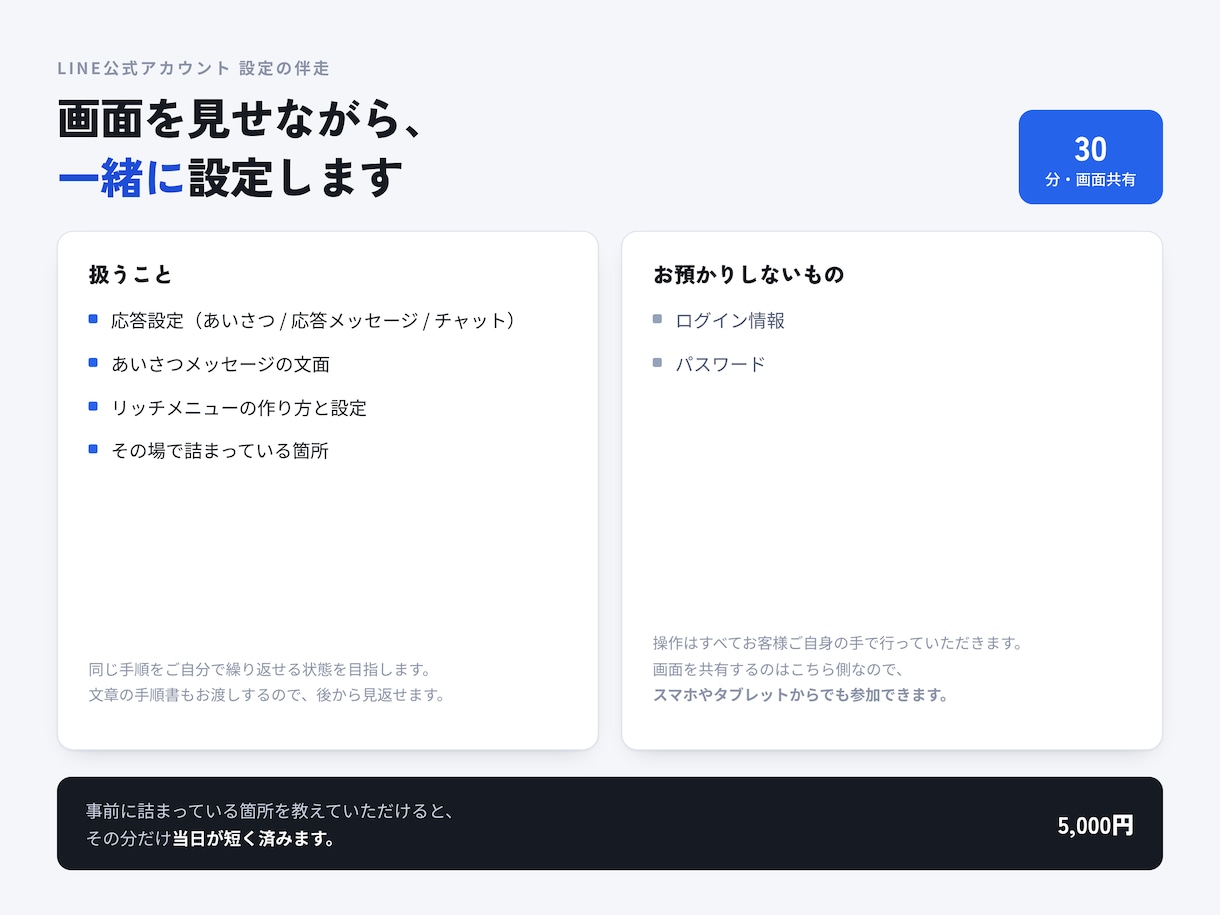Click the bullet パスワード

pyautogui.click(x=720, y=364)
